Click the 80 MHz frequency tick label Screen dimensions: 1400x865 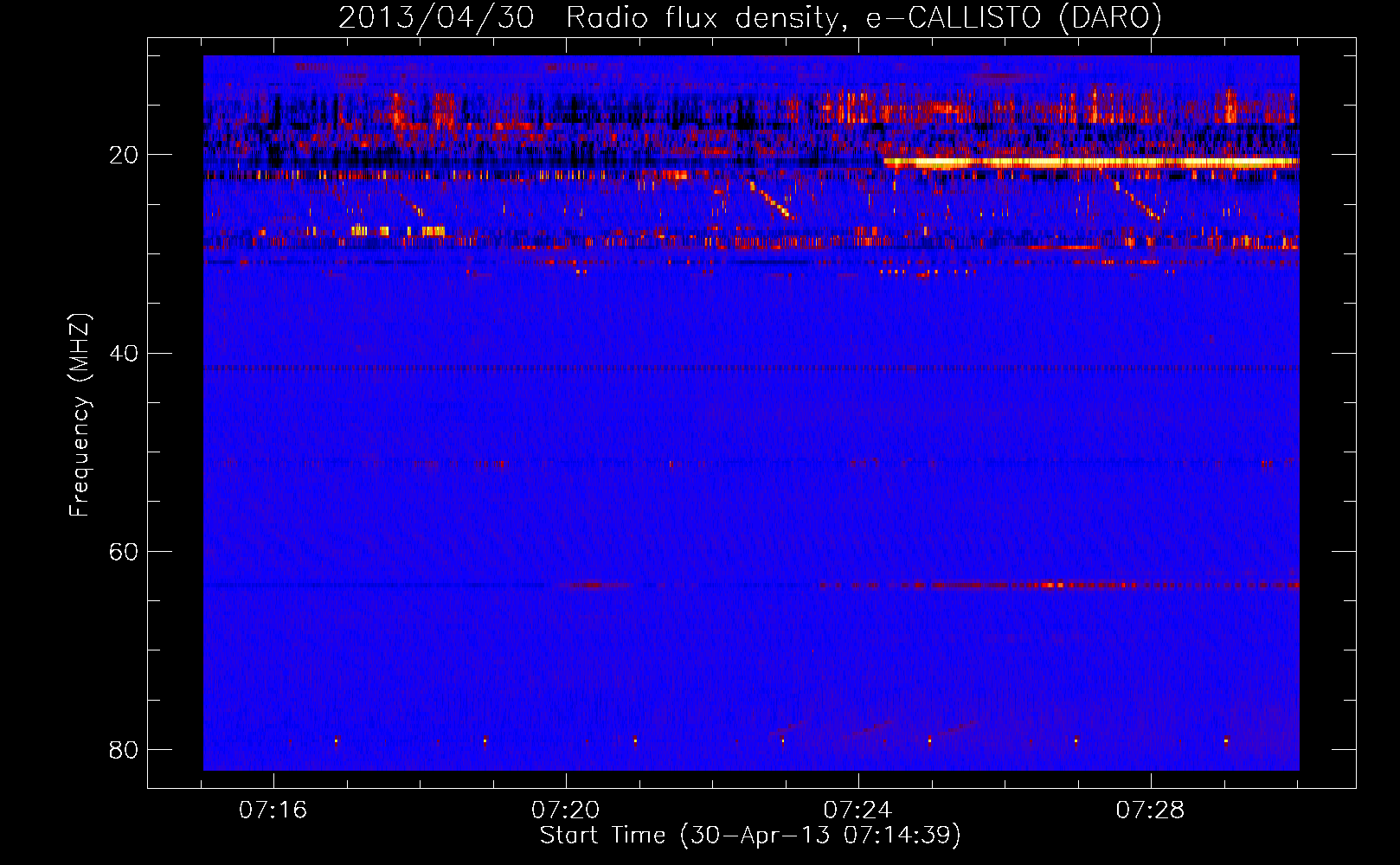124,749
